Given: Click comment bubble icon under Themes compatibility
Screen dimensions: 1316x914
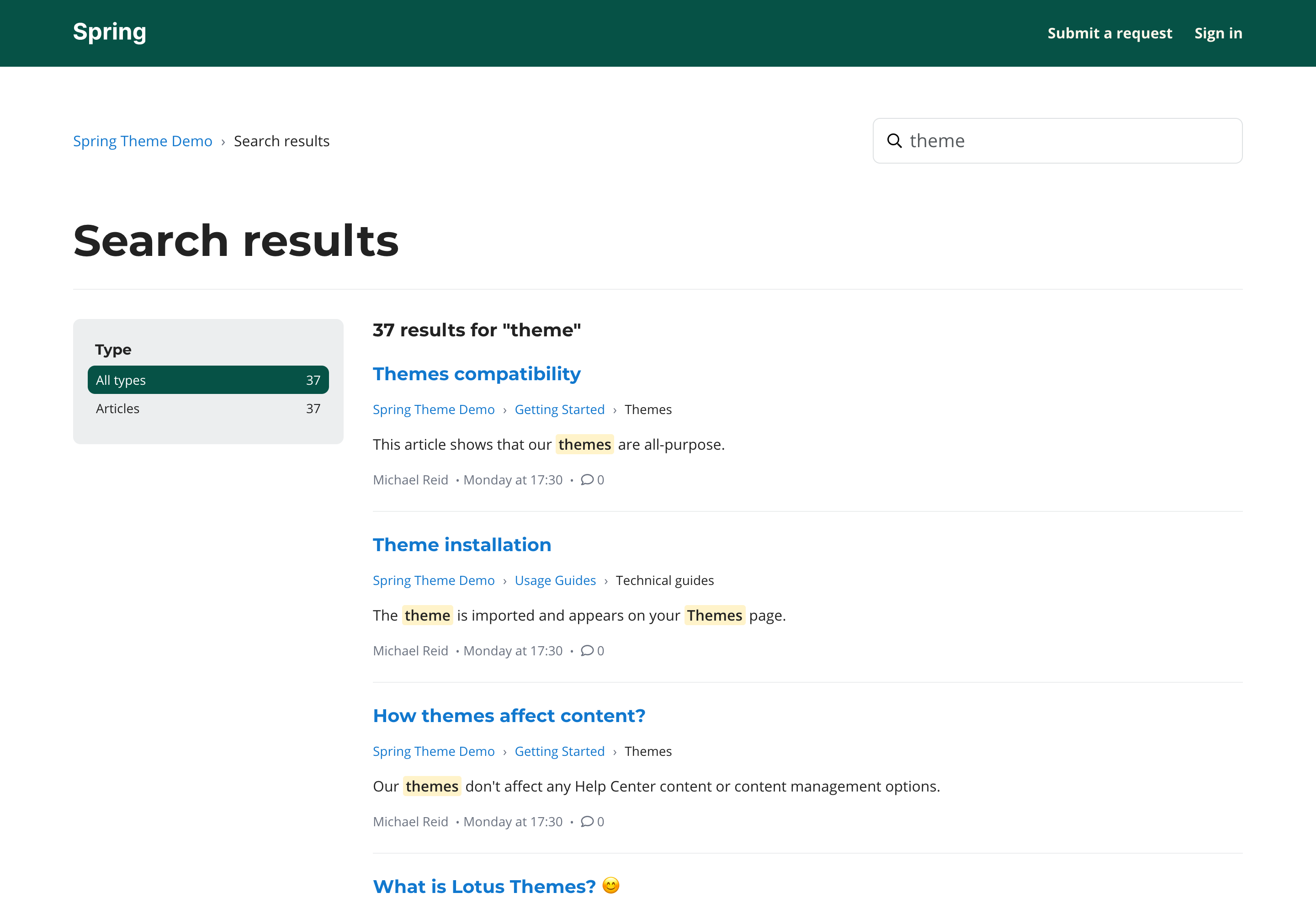Looking at the screenshot, I should click(x=587, y=480).
